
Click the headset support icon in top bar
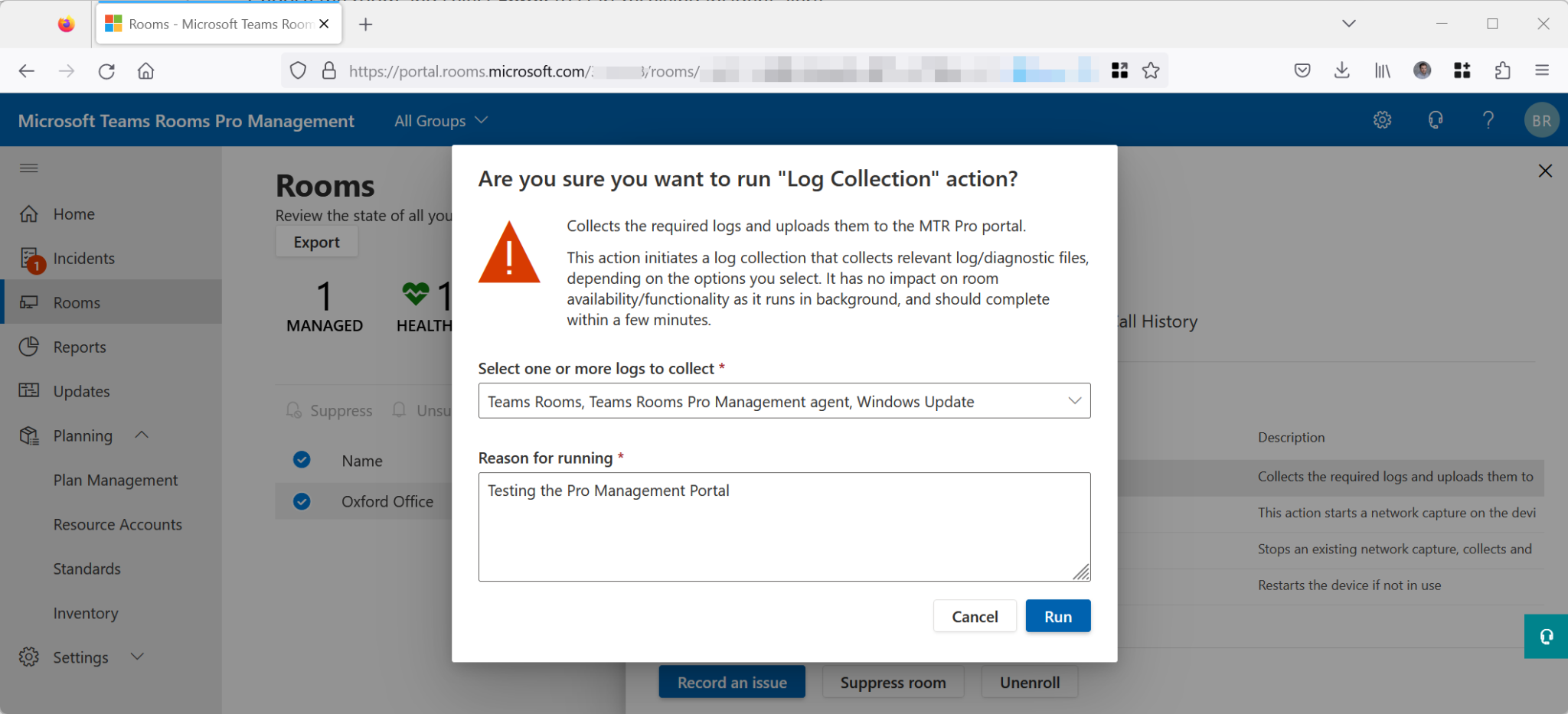coord(1436,119)
